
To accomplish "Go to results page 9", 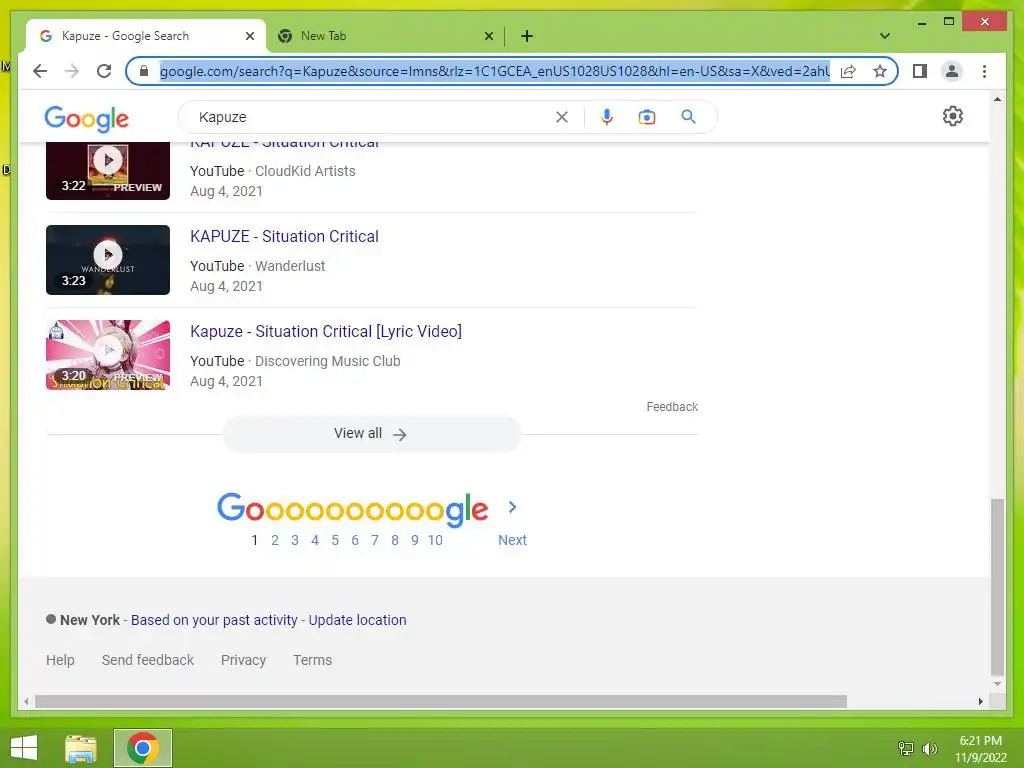I will [x=415, y=540].
